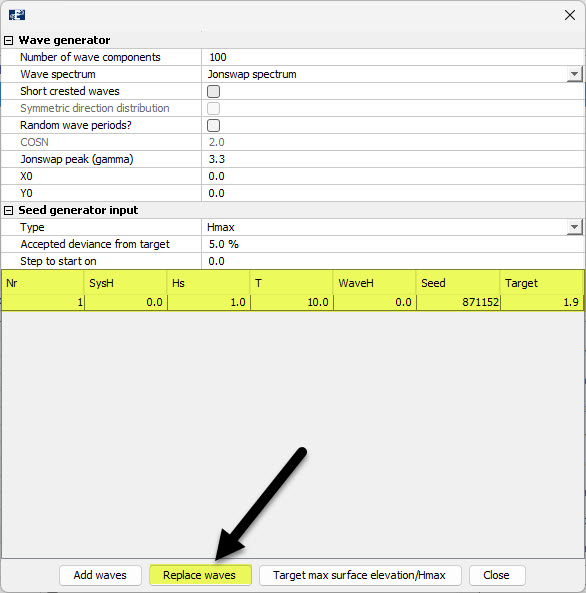
Task: Select the Jonswap spectrum value text
Action: coord(252,74)
